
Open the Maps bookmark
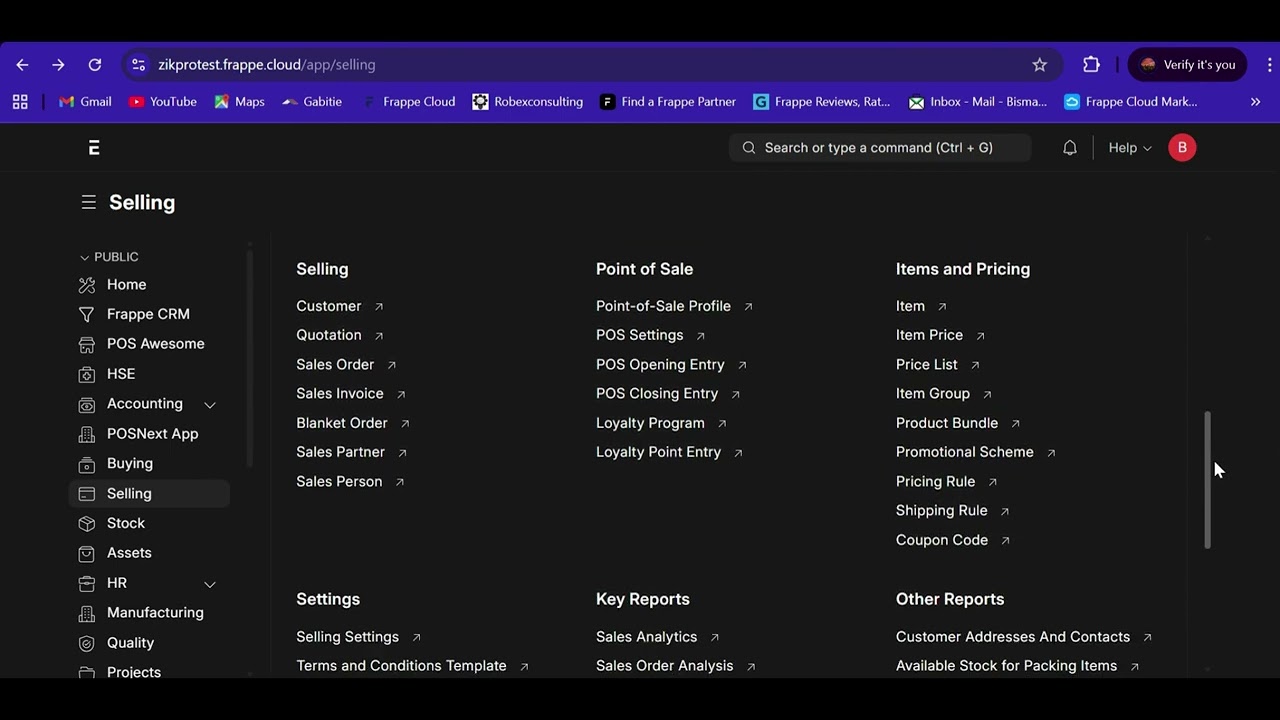pyautogui.click(x=239, y=101)
